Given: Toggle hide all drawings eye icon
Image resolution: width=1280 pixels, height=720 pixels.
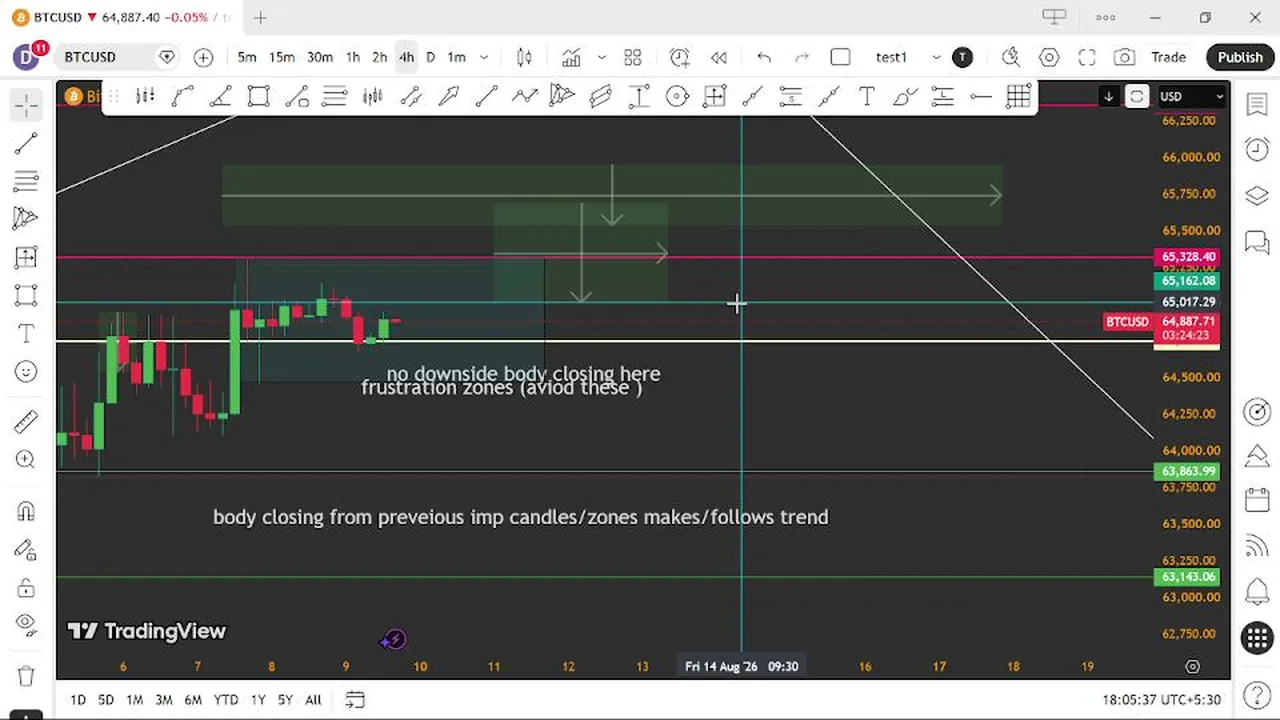Looking at the screenshot, I should point(26,625).
